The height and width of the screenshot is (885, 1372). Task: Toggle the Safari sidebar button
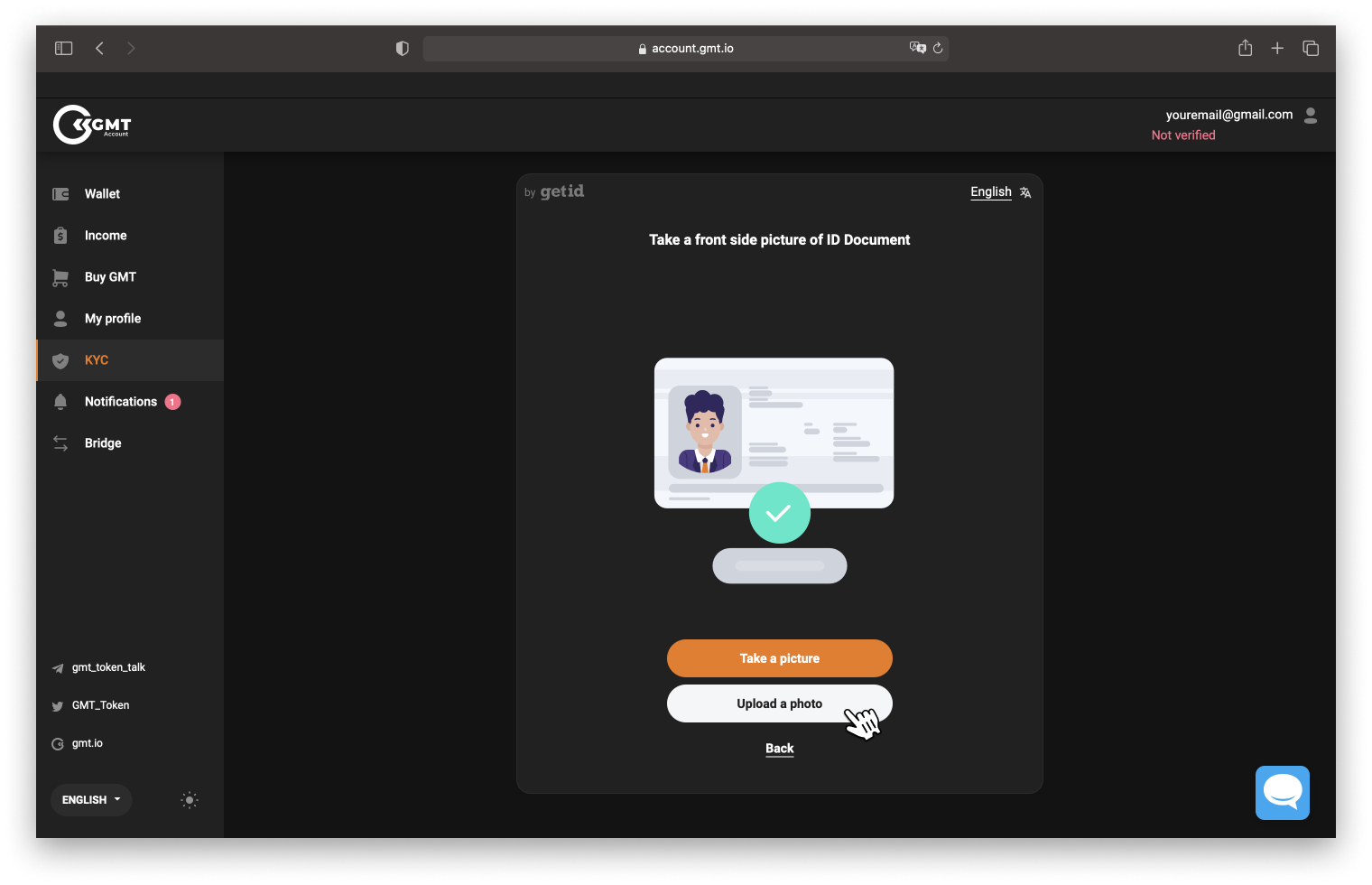(63, 48)
